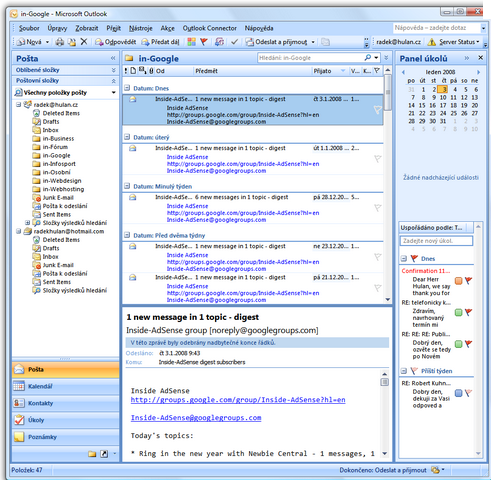Expand Složky výsledků hledání under radek@hulan.cz

click(x=28, y=223)
